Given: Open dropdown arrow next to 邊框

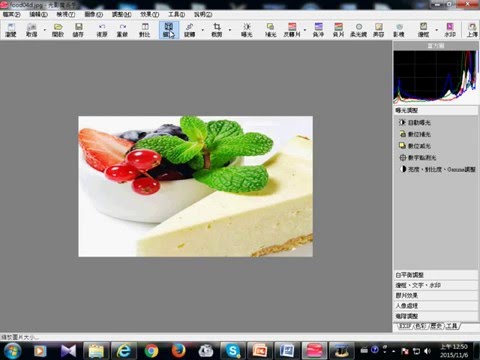Looking at the screenshot, I should point(437,30).
